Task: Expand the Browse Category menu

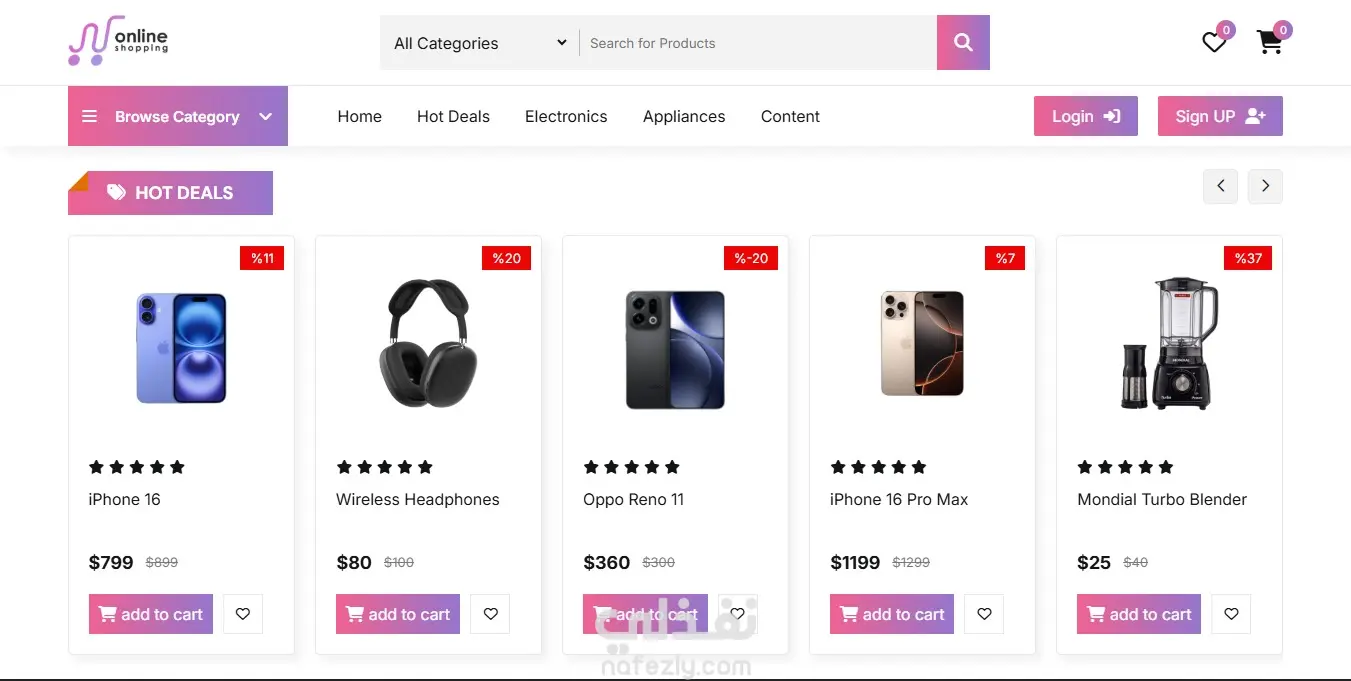Action: pos(178,116)
